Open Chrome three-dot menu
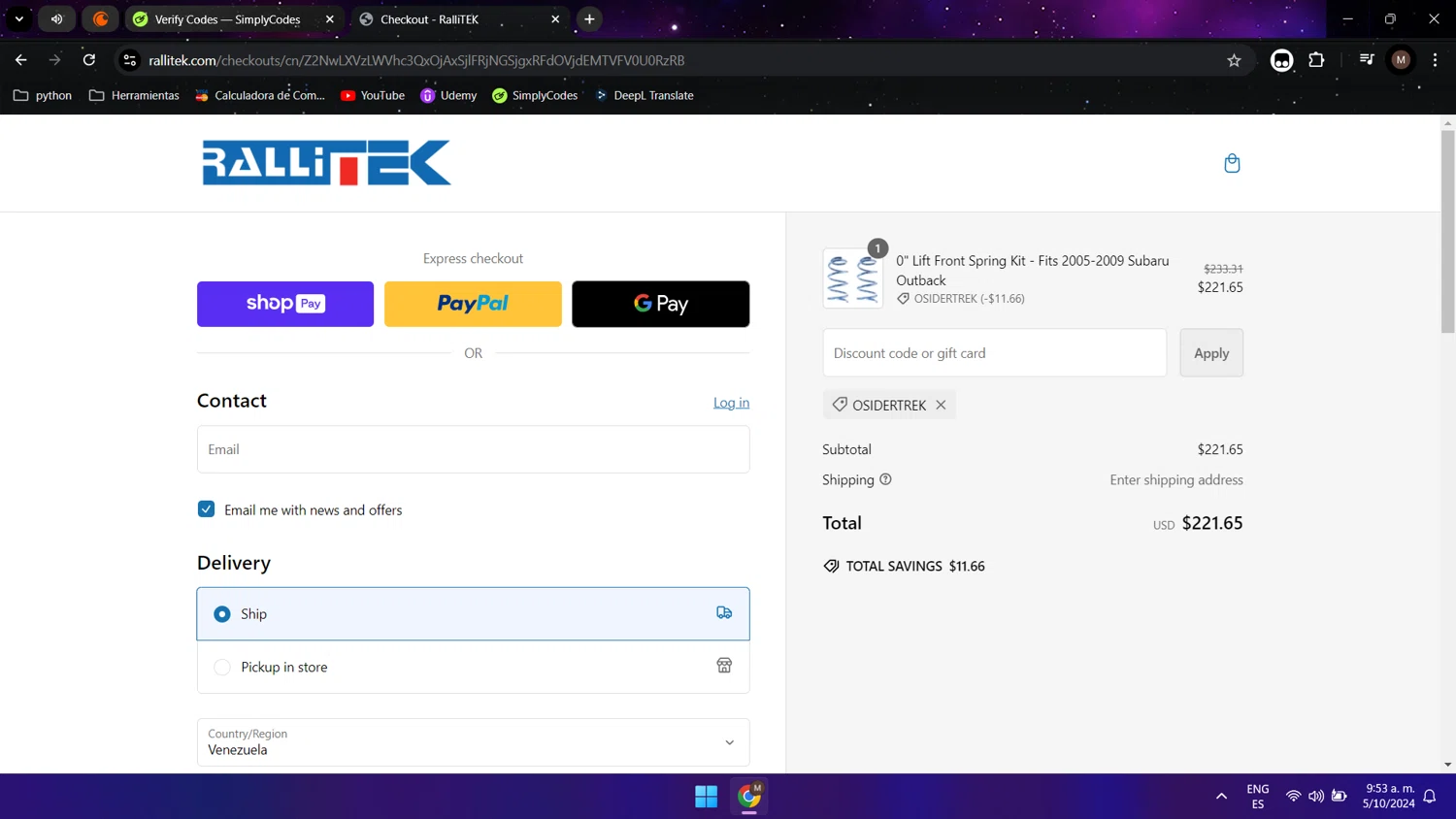Viewport: 1456px width, 819px height. [x=1435, y=60]
